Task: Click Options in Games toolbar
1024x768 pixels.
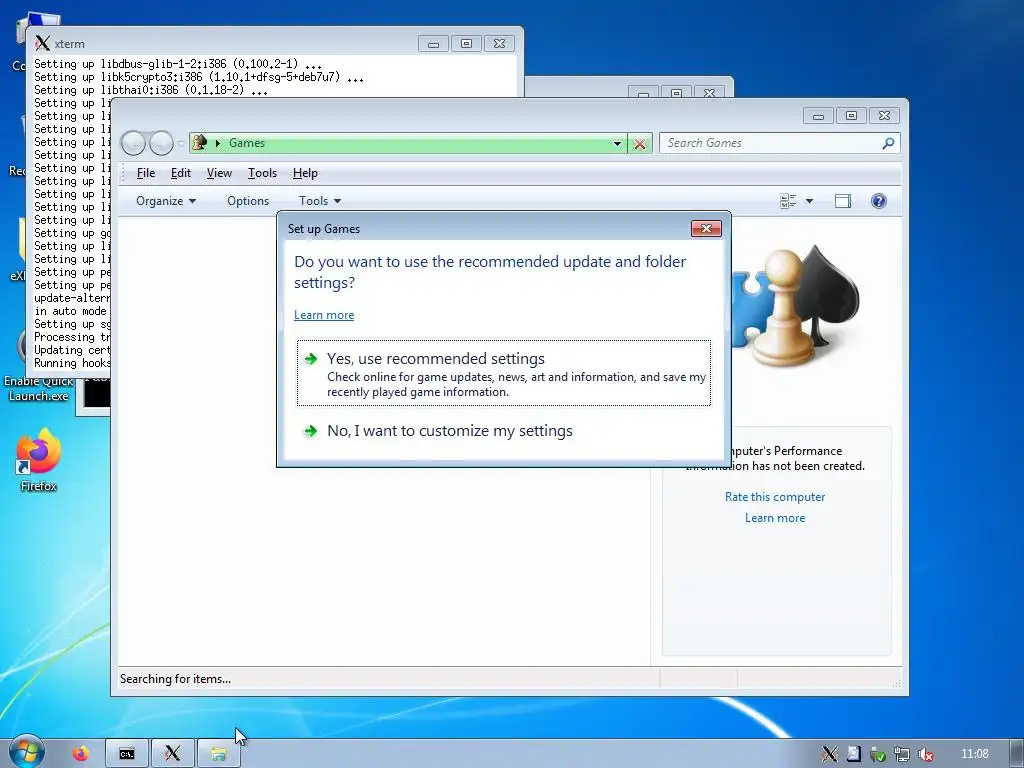Action: pos(248,201)
